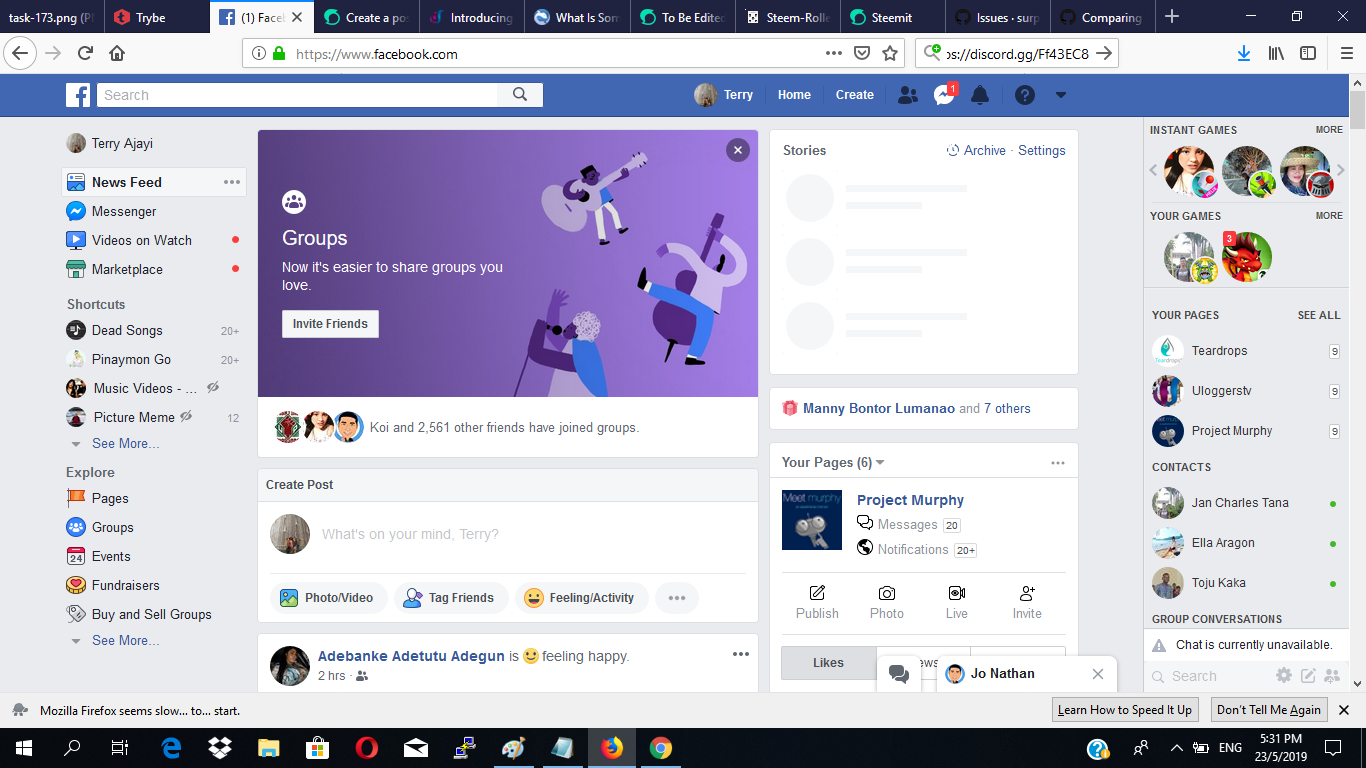
Task: Open account menu dropdown arrow in top bar
Action: pyautogui.click(x=1061, y=95)
